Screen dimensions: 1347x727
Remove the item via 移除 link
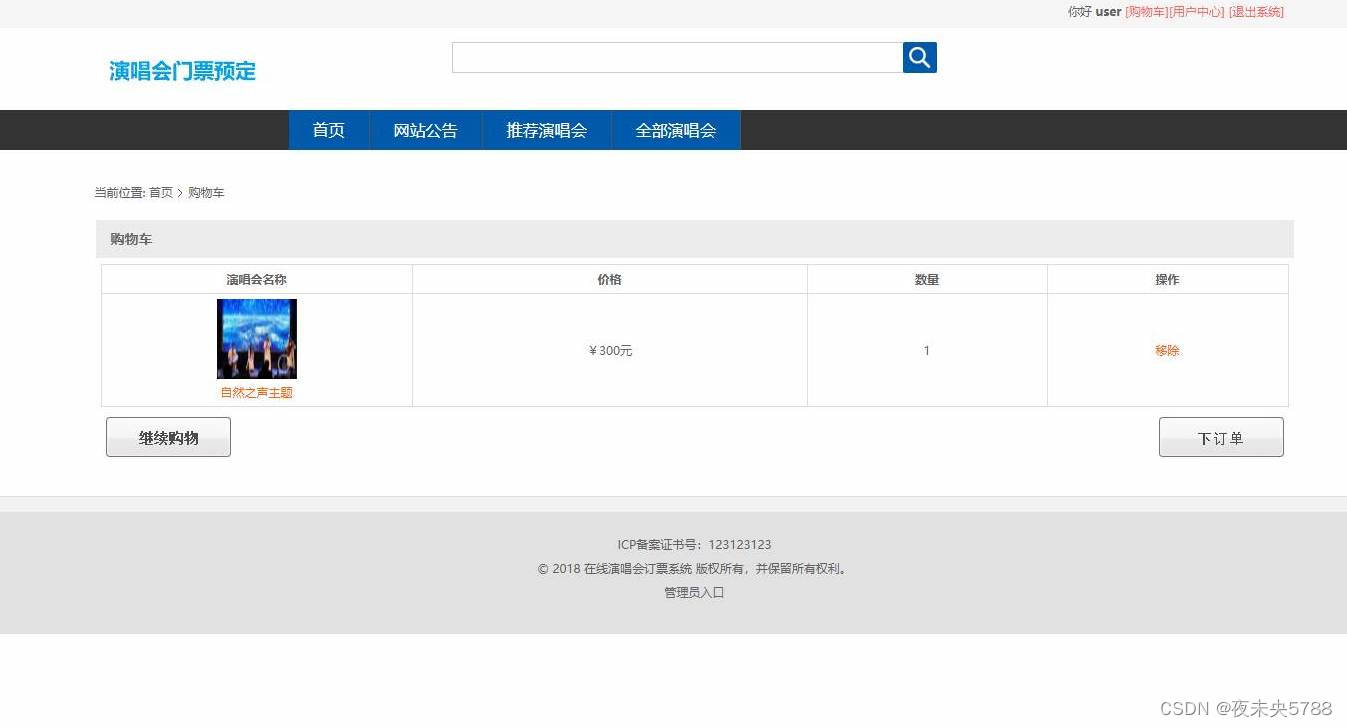click(1167, 351)
